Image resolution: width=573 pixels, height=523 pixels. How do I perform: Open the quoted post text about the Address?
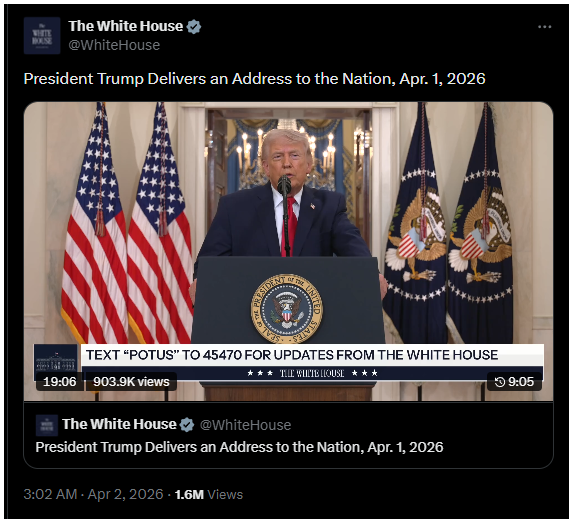click(239, 447)
